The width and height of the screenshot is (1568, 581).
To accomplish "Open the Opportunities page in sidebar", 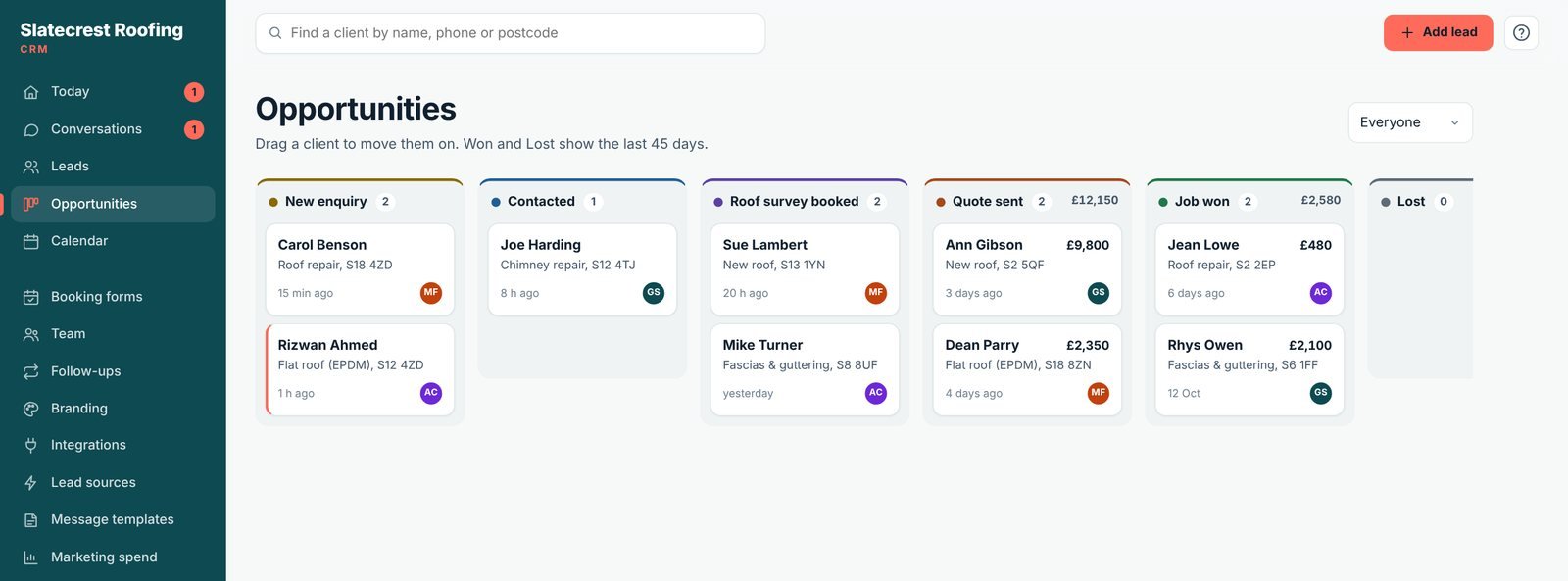I will click(113, 204).
